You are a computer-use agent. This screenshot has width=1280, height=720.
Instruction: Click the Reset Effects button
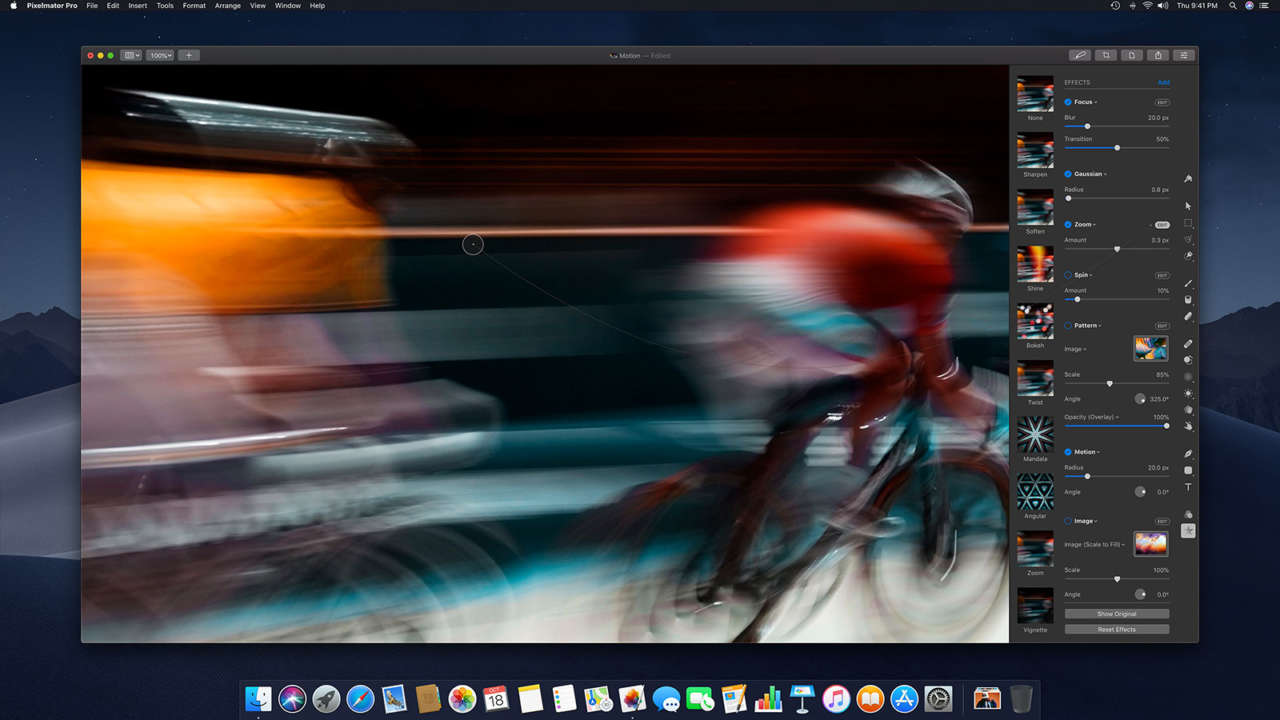point(1116,630)
